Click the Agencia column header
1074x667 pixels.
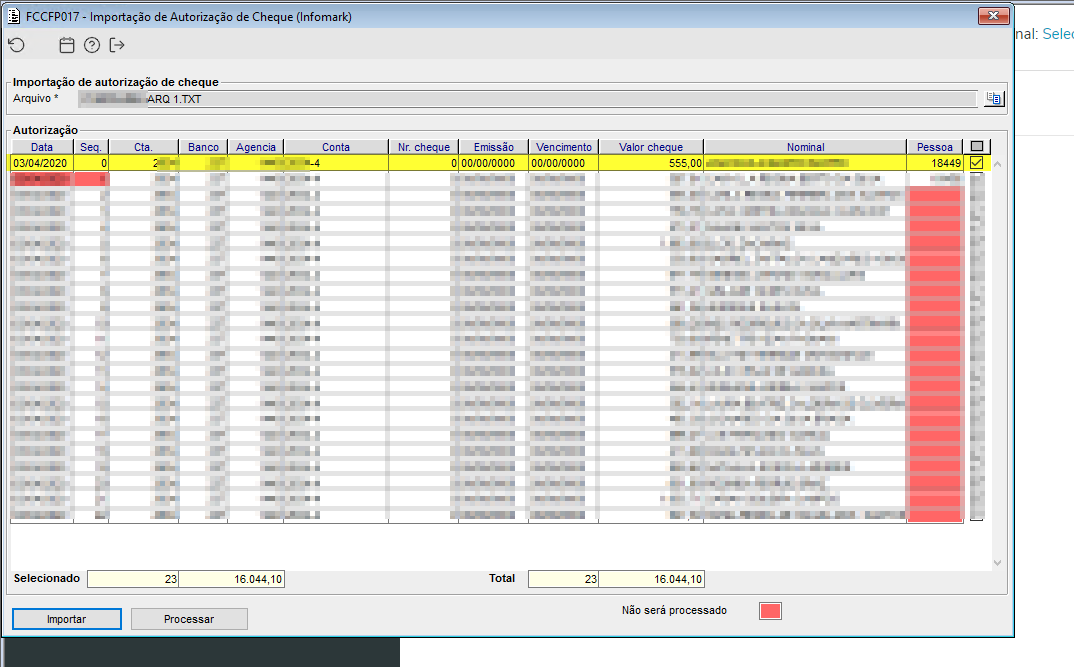pos(256,147)
